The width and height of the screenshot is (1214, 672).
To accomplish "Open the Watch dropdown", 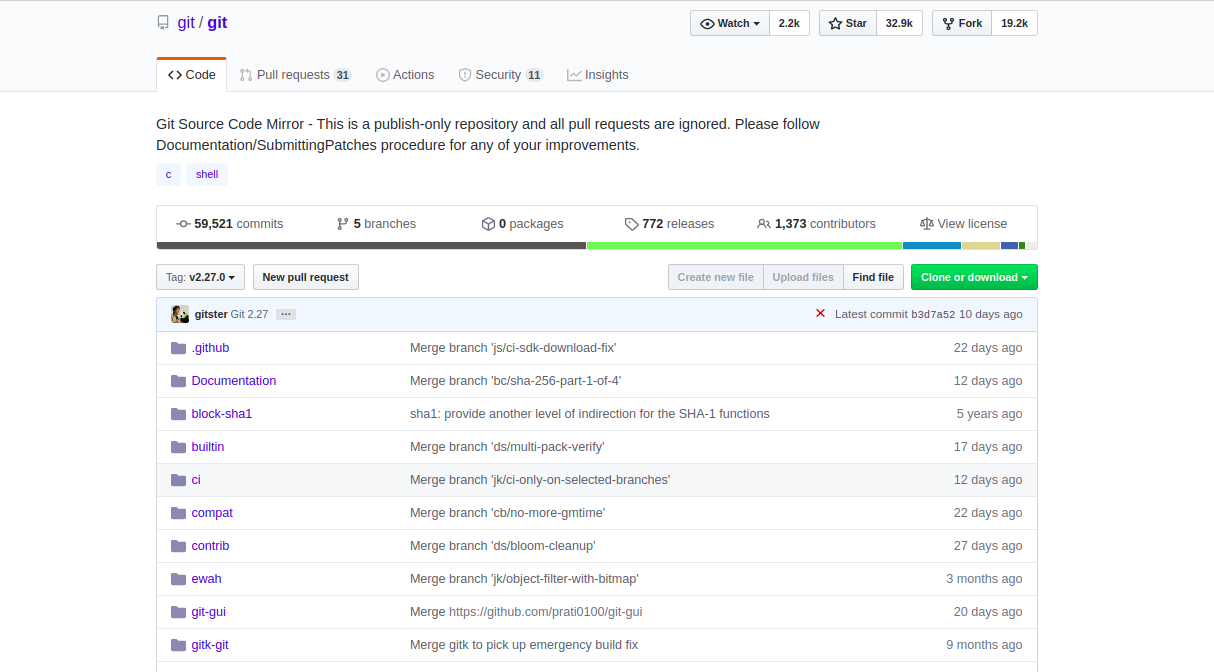I will pyautogui.click(x=729, y=23).
